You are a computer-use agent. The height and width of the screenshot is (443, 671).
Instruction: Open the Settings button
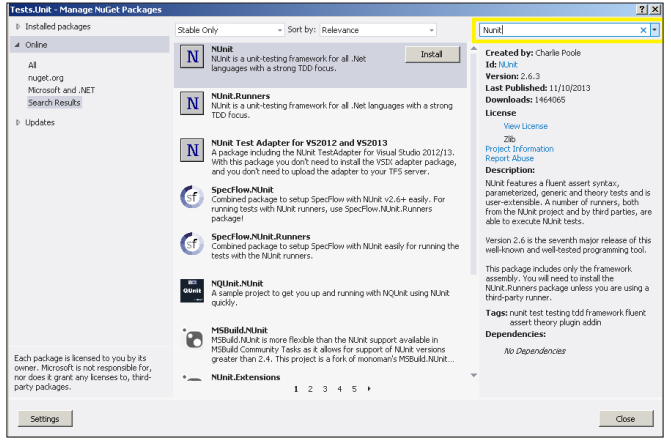[45, 419]
